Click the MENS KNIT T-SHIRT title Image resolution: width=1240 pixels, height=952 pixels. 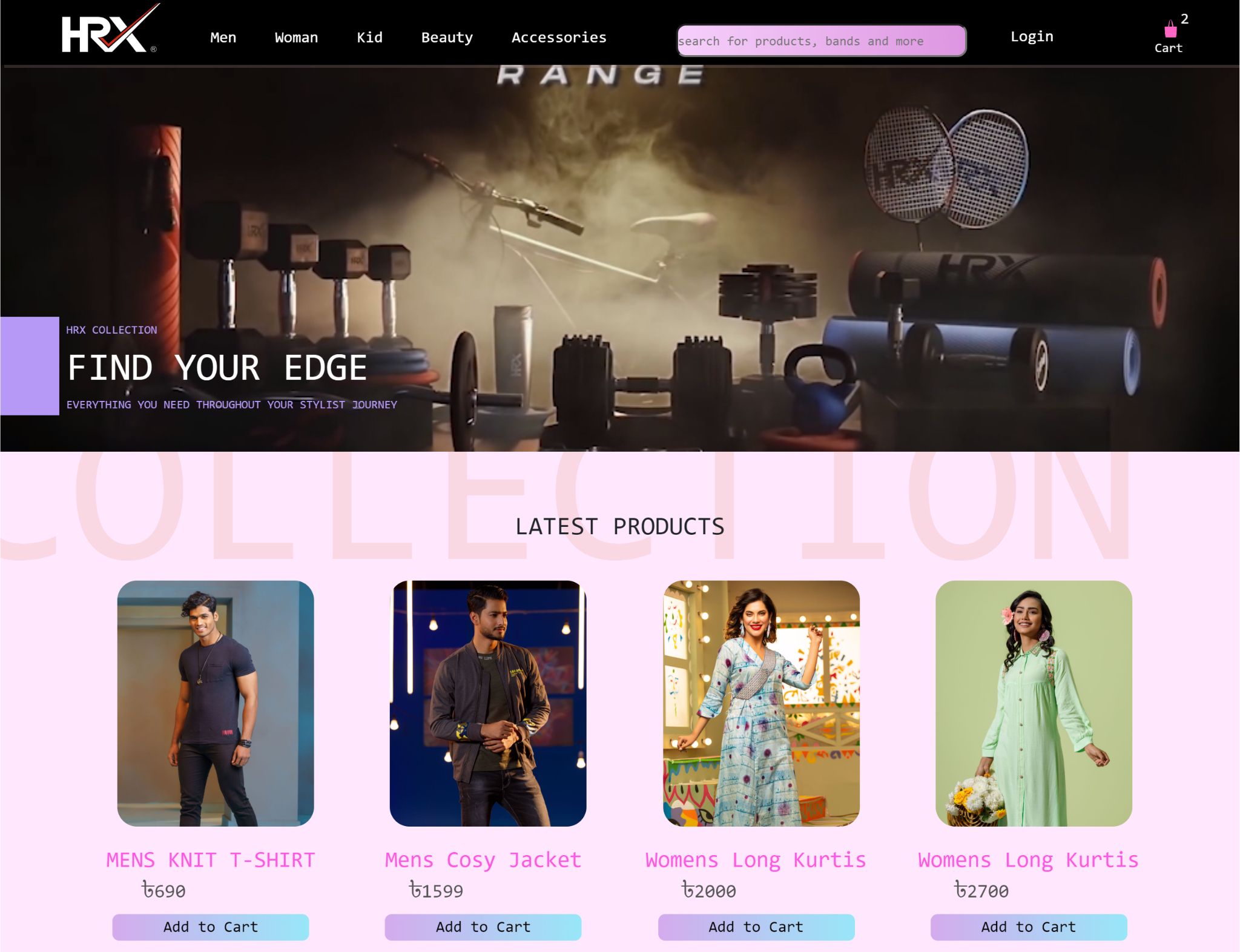(x=211, y=860)
